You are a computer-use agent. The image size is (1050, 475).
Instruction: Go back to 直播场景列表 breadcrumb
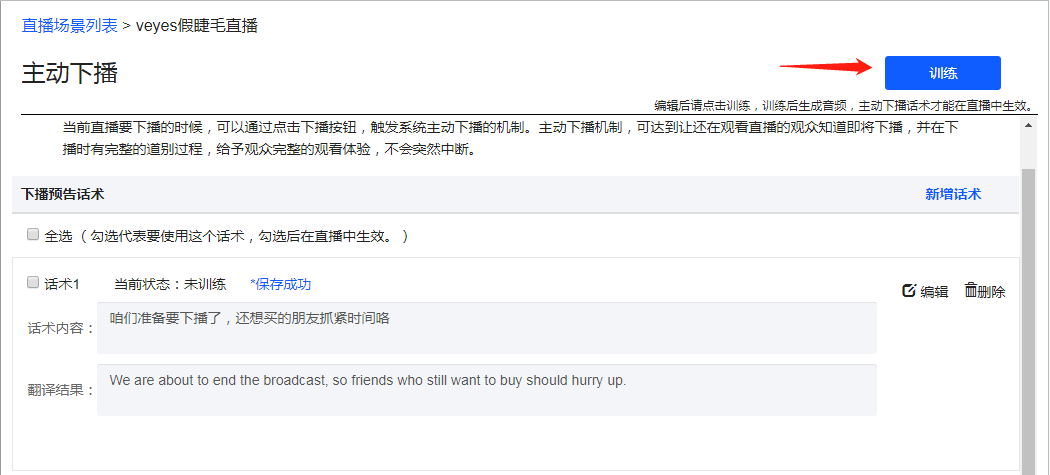tap(70, 26)
